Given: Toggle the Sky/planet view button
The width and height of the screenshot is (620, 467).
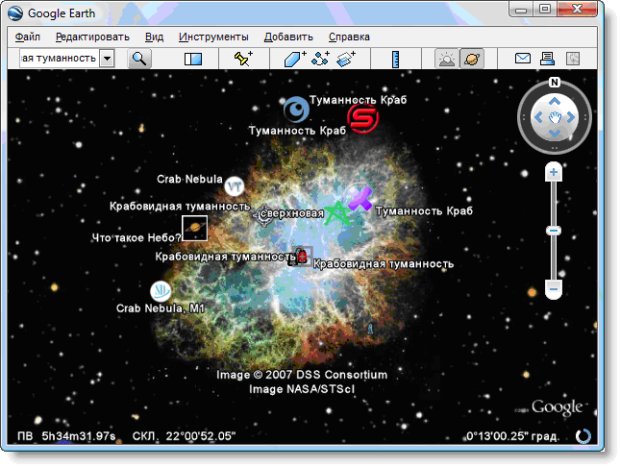Looking at the screenshot, I should coord(472,59).
